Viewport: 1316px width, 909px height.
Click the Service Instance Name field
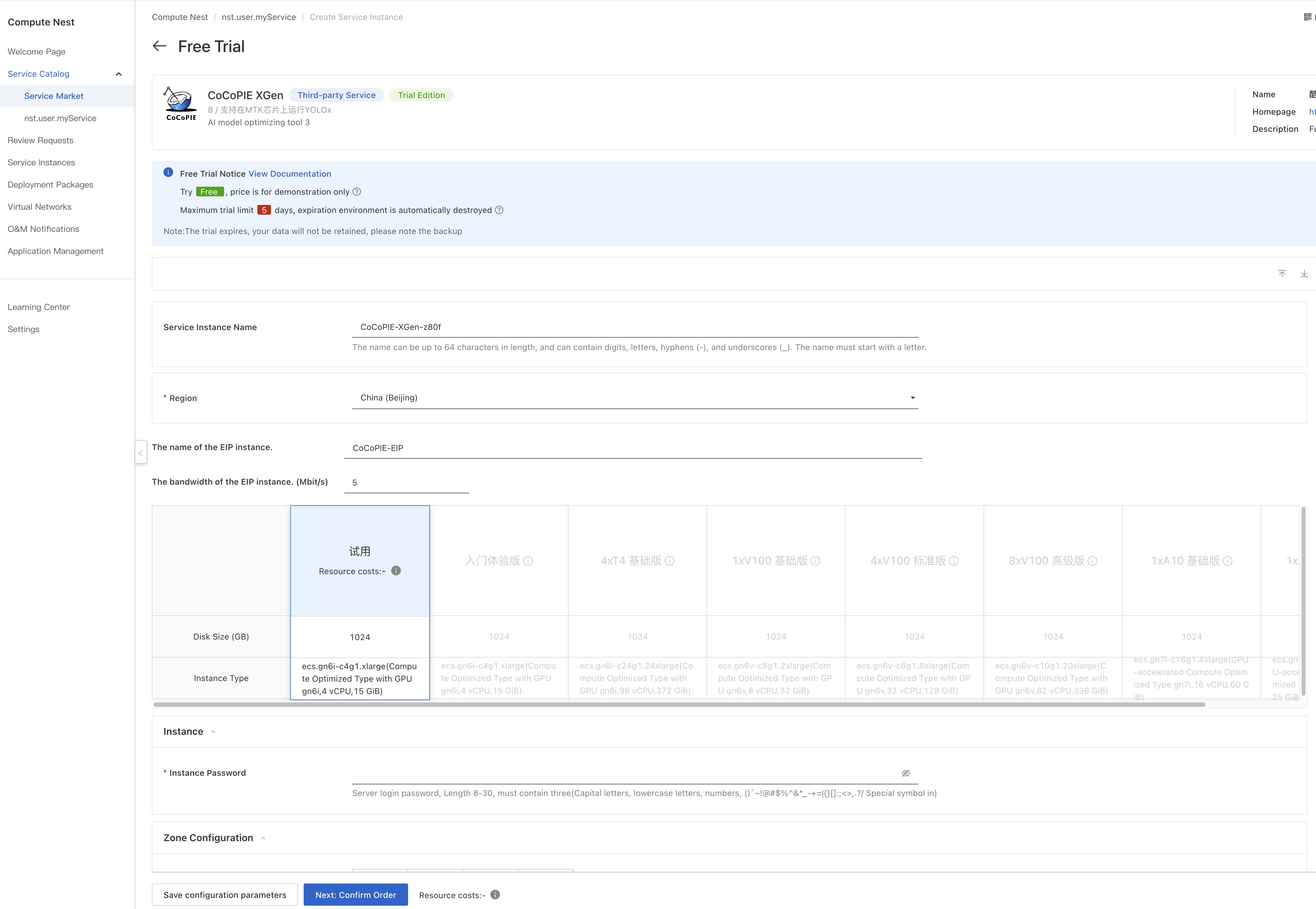click(635, 327)
